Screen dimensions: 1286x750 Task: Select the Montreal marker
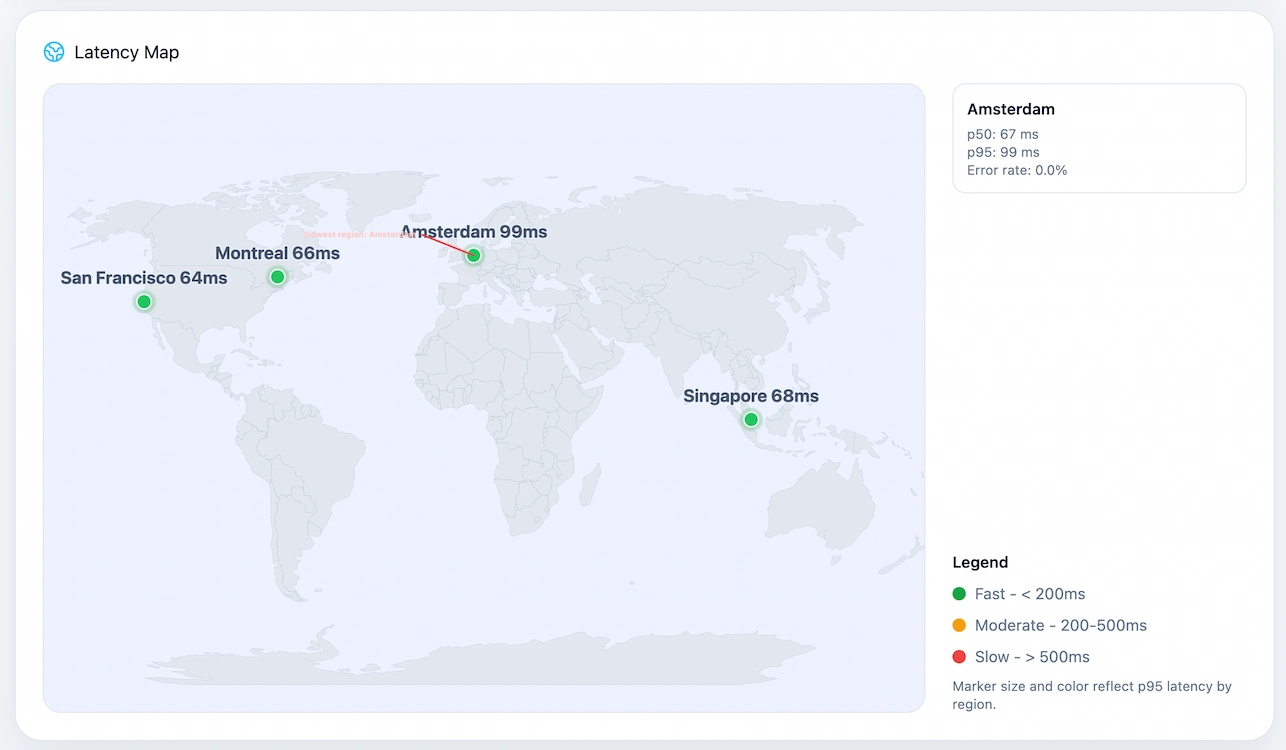277,276
